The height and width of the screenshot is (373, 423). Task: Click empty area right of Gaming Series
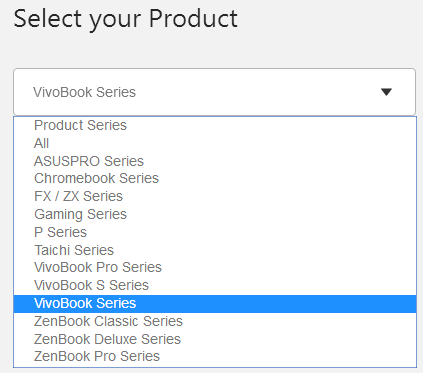point(271,214)
